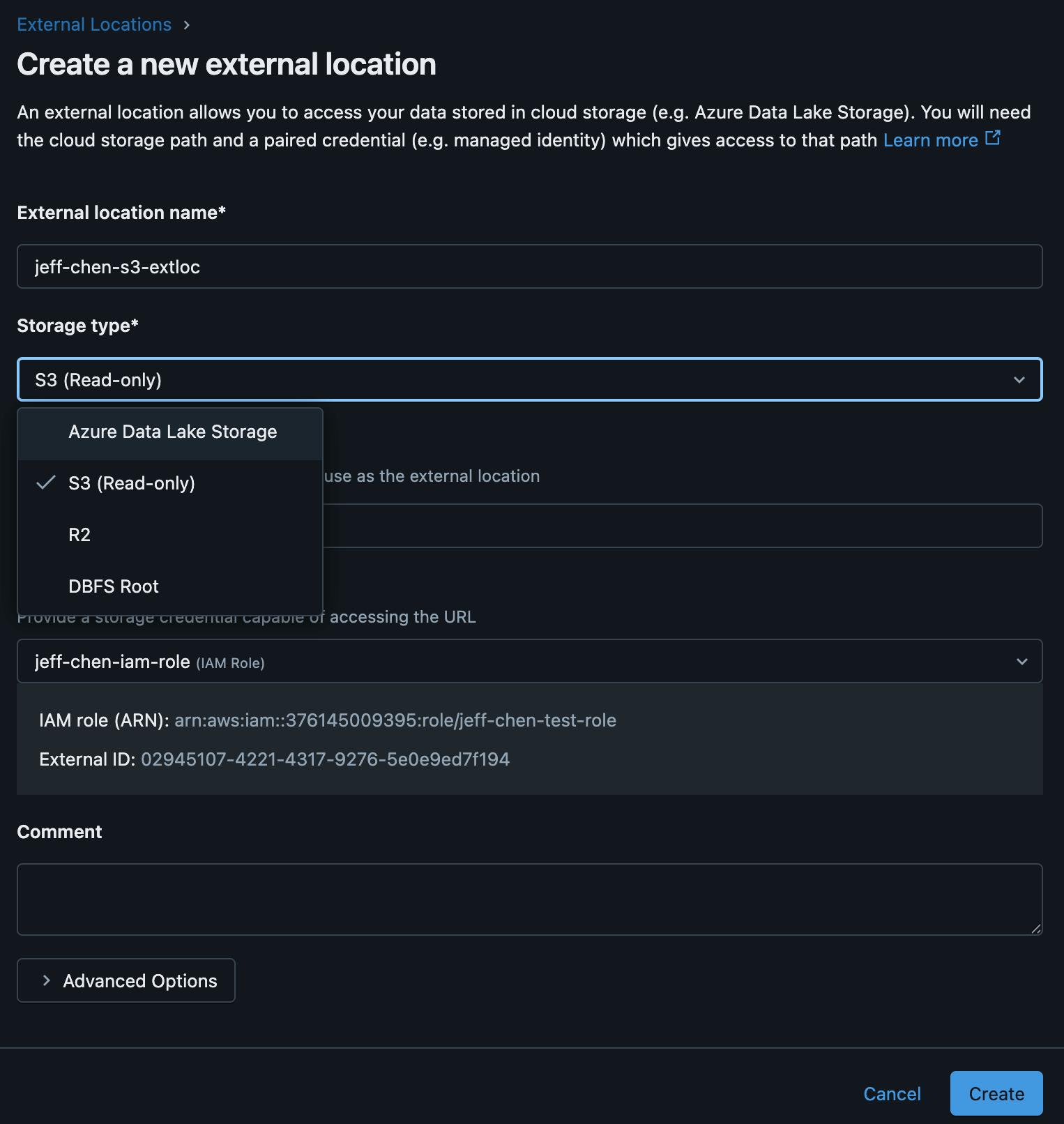Choose the S3 (Read-only) option
The height and width of the screenshot is (1124, 1064).
[132, 483]
